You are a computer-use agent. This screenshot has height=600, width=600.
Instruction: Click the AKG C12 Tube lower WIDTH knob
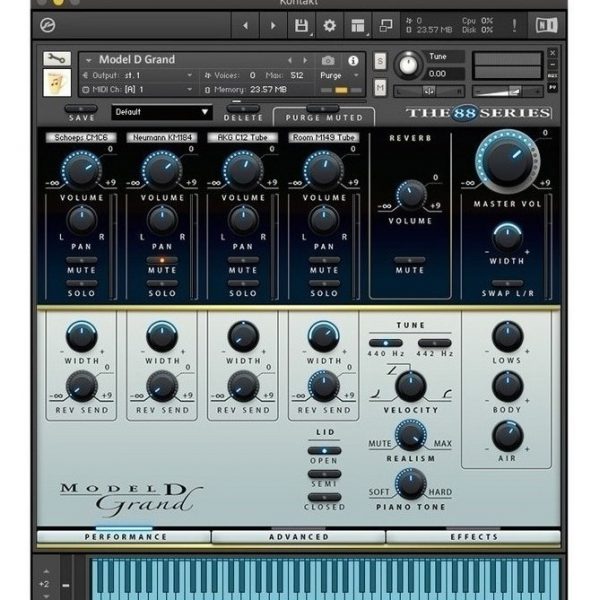pos(243,337)
